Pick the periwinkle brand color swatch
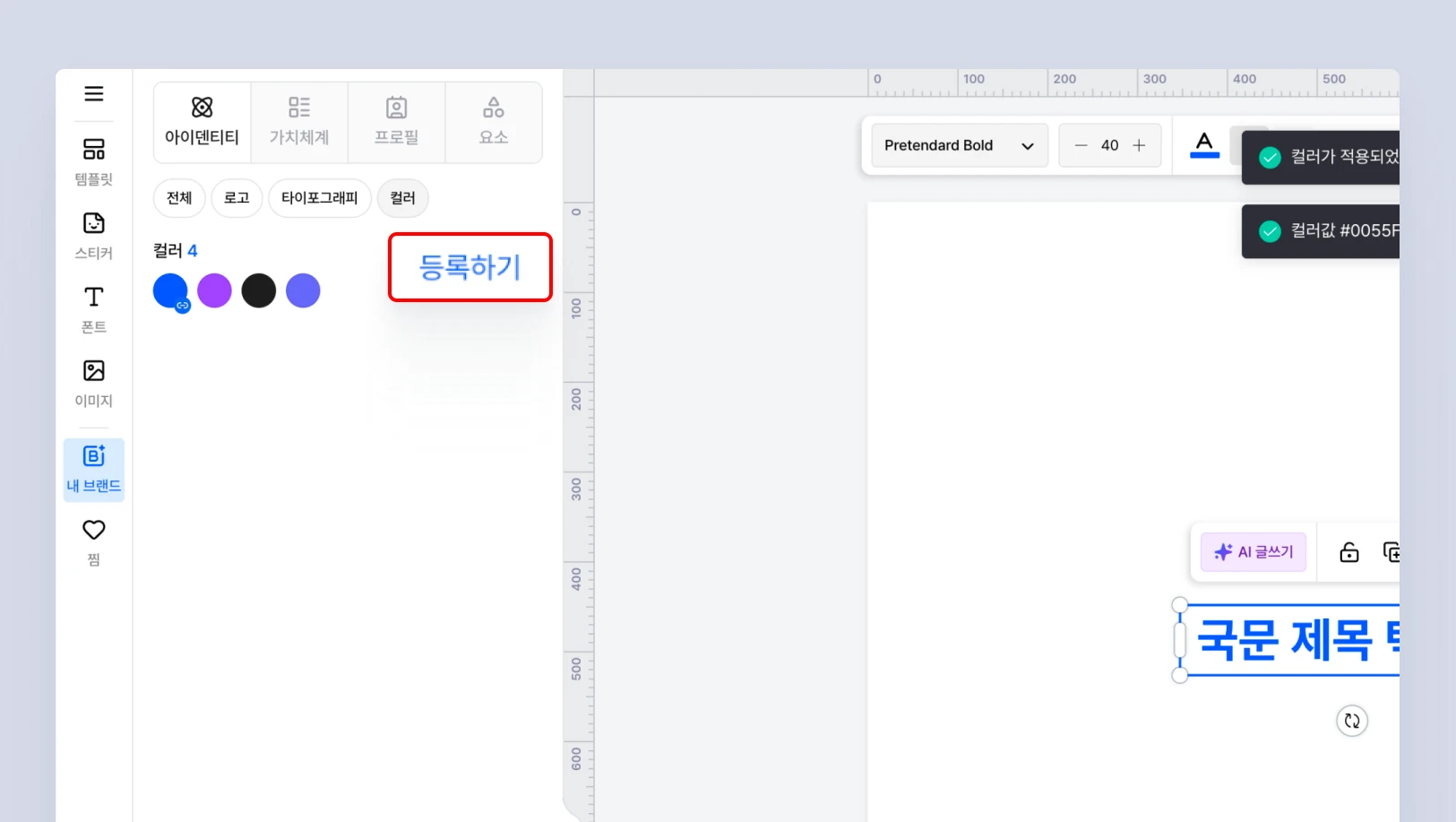This screenshot has width=1456, height=822. 303,290
